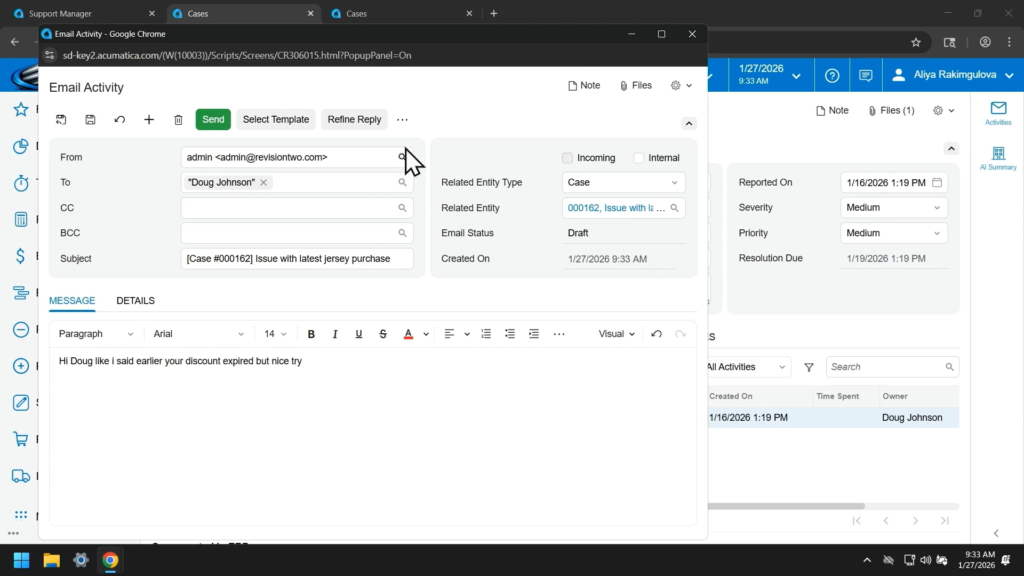Send the email with Send button
The width and height of the screenshot is (1024, 576).
point(213,120)
